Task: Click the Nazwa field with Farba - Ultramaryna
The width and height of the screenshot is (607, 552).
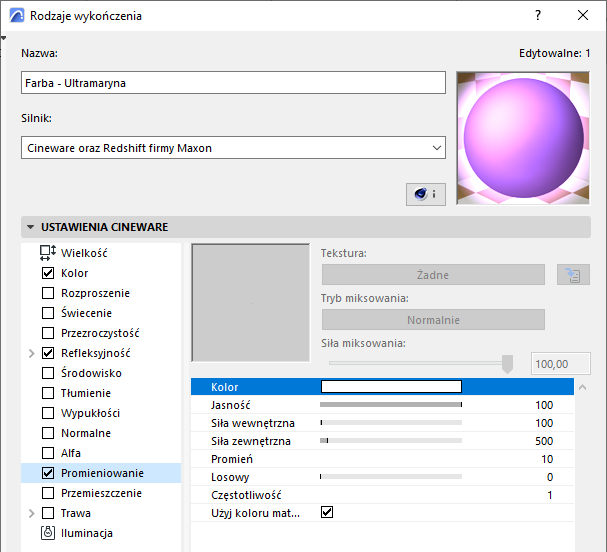Action: point(233,82)
